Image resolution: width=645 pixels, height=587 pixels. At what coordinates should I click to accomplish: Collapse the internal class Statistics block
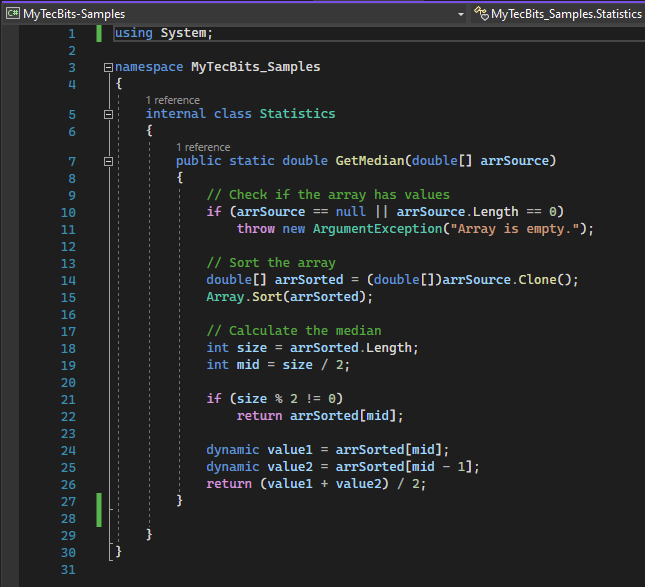pyautogui.click(x=108, y=114)
